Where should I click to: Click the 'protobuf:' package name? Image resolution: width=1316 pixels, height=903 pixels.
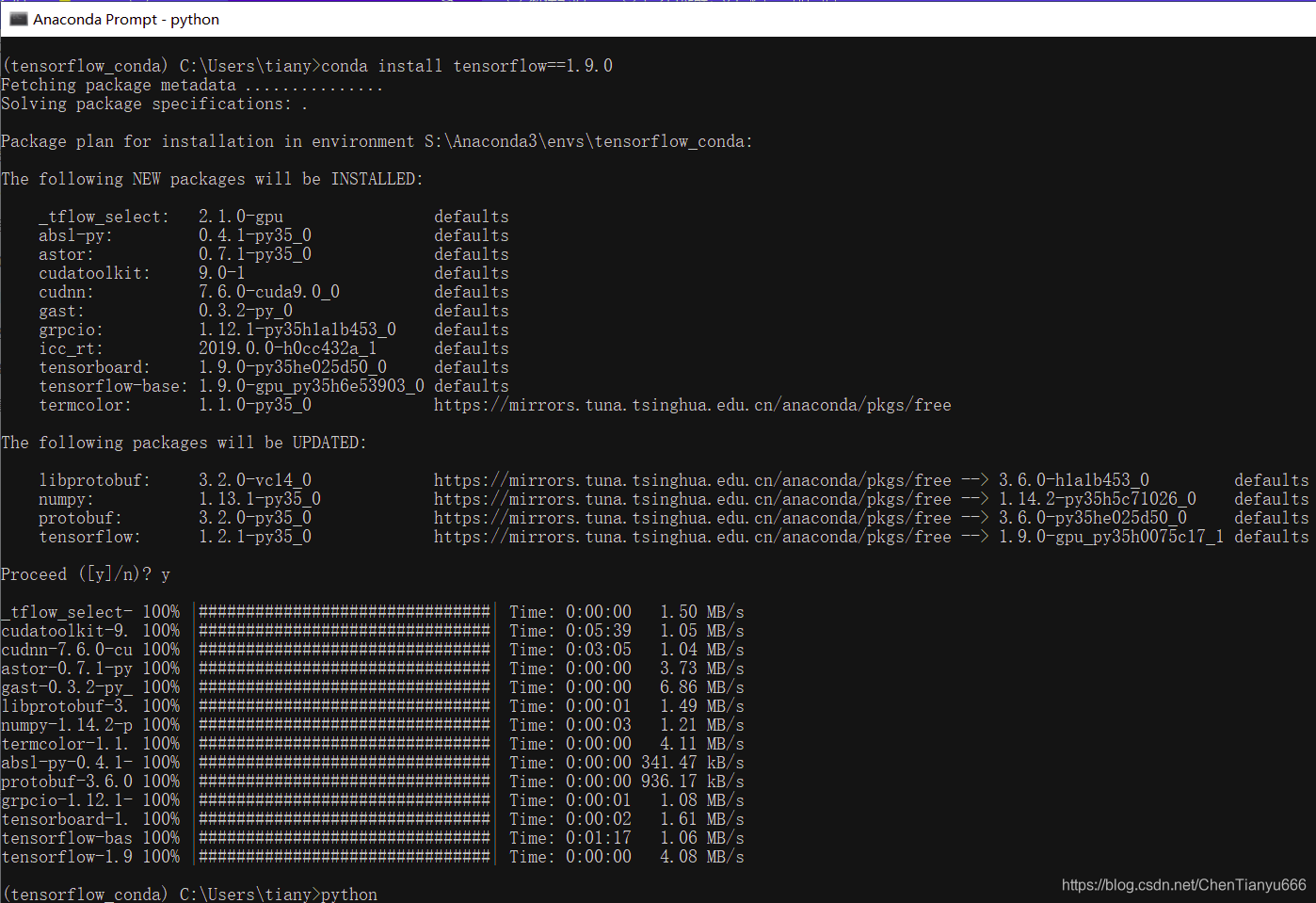[80, 518]
